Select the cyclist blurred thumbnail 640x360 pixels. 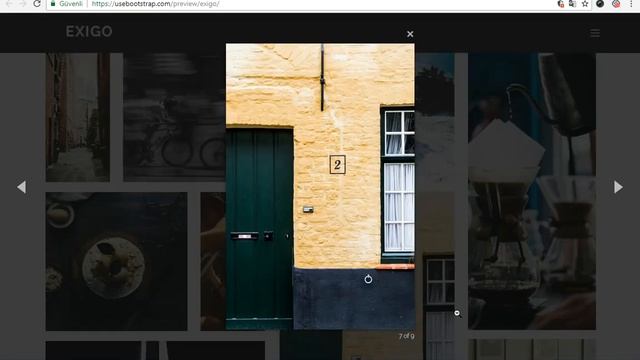click(x=174, y=117)
